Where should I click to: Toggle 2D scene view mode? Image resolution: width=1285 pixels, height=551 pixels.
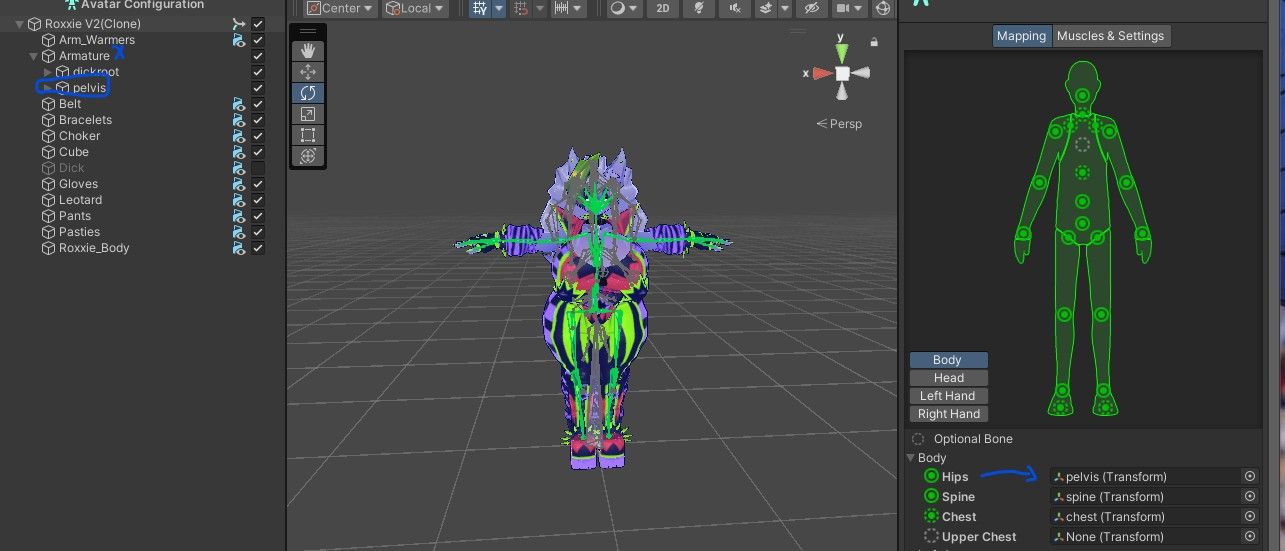pyautogui.click(x=662, y=8)
